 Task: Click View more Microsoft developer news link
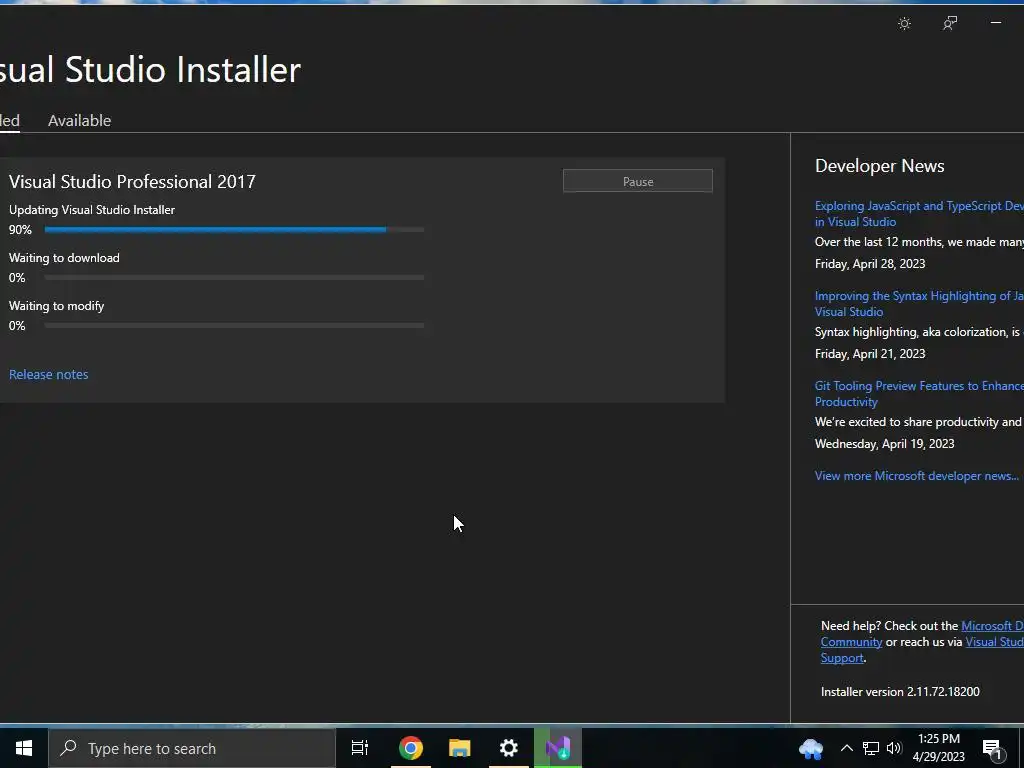click(916, 475)
